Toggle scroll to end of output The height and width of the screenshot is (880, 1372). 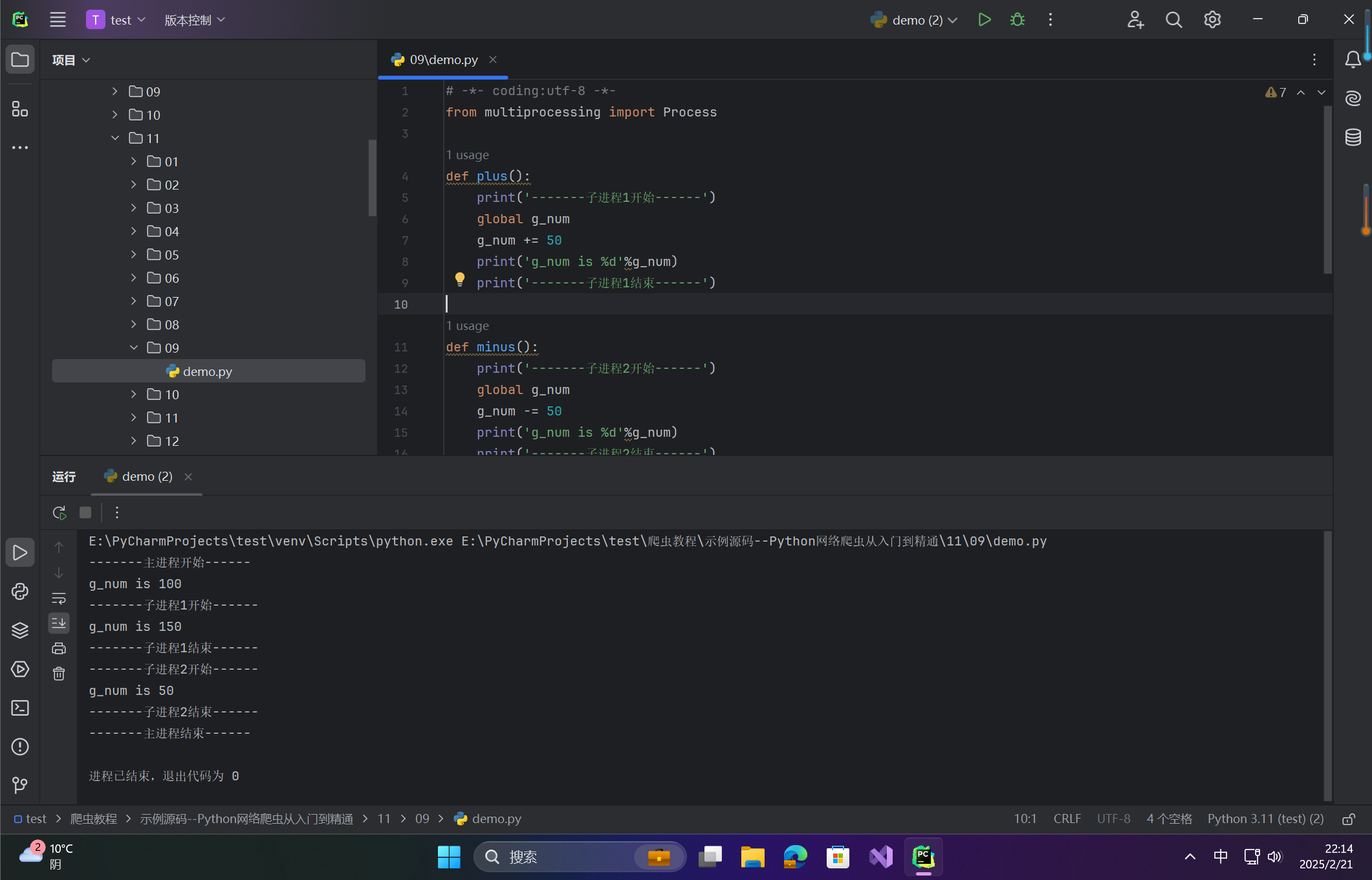[59, 623]
